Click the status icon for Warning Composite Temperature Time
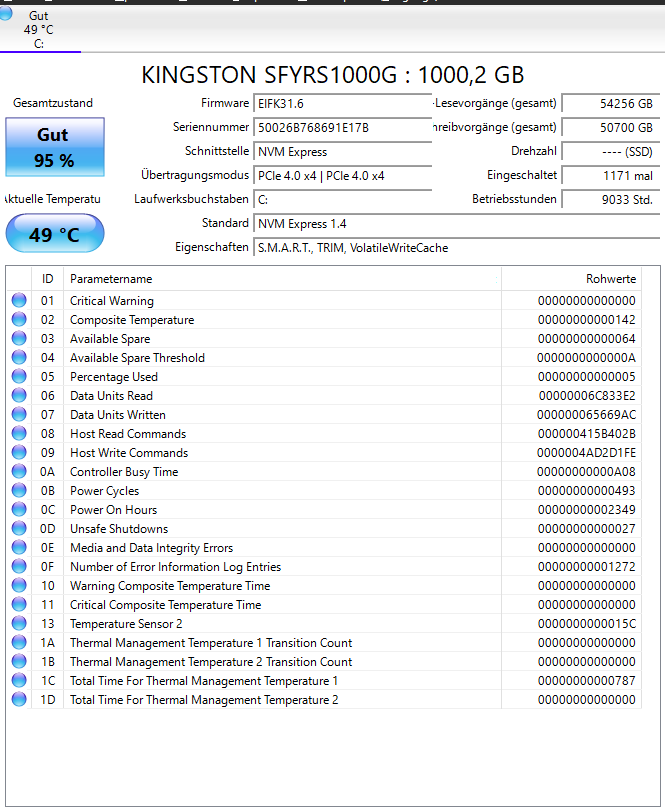 (x=19, y=585)
